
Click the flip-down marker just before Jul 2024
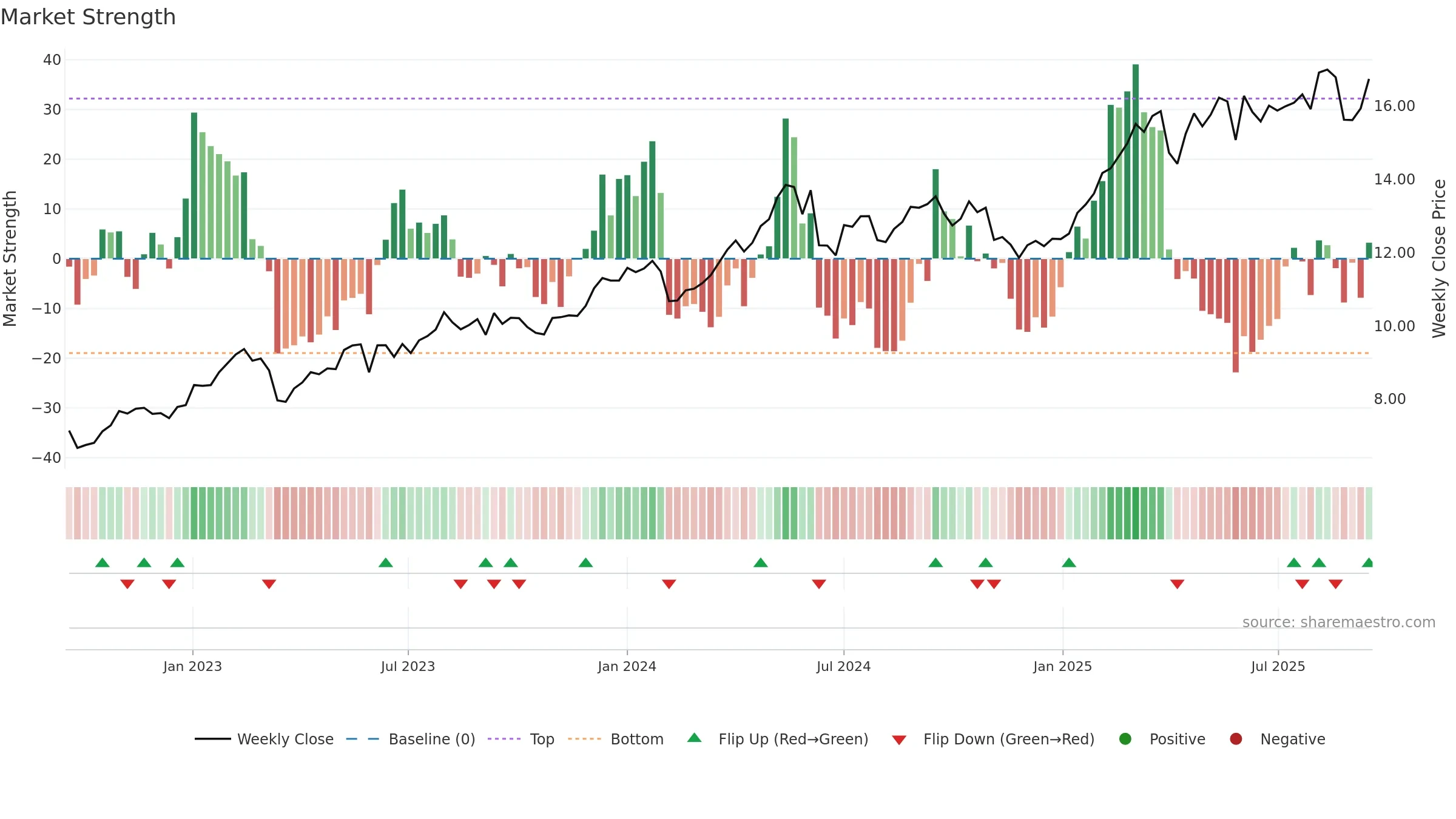pos(819,584)
